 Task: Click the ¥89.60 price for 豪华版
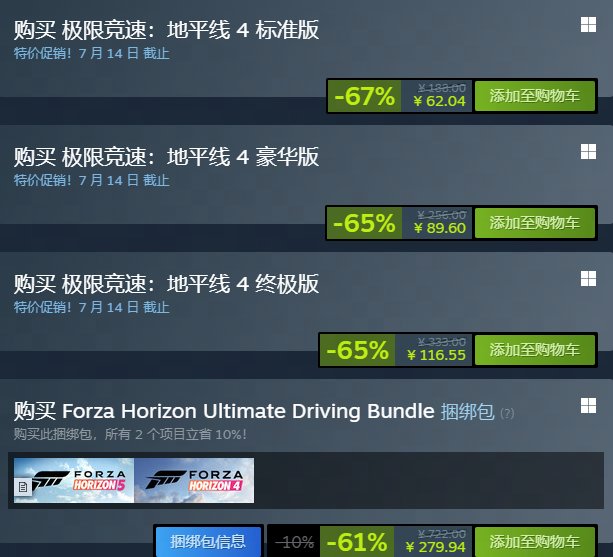coord(440,228)
